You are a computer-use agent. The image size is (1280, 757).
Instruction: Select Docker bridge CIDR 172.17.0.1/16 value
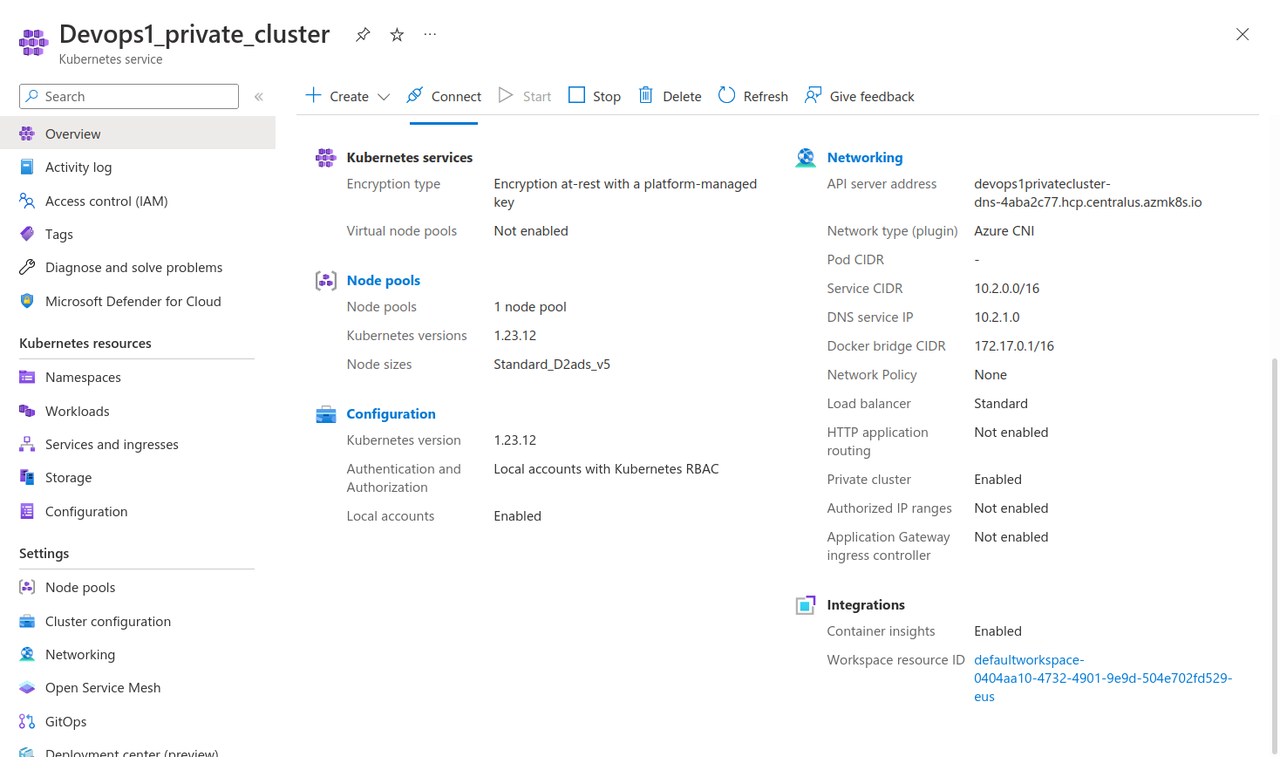coord(1014,346)
